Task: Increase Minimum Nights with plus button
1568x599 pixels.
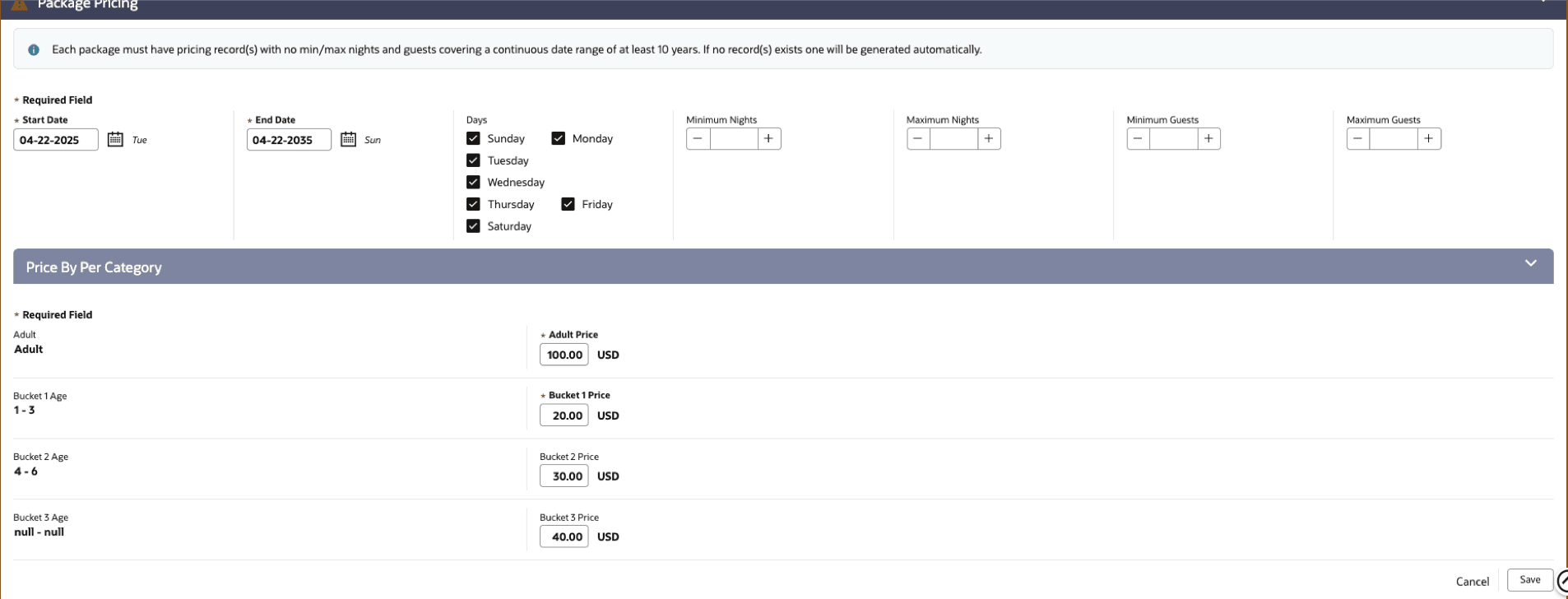Action: [768, 139]
